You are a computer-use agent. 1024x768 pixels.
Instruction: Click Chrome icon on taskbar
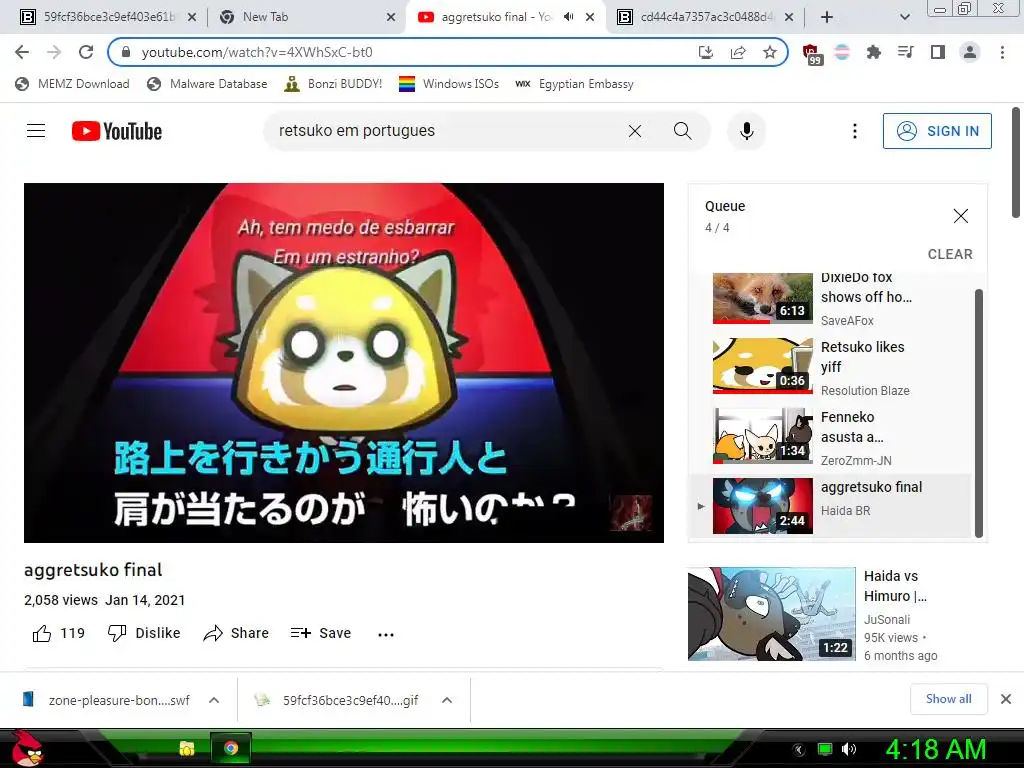coord(230,748)
